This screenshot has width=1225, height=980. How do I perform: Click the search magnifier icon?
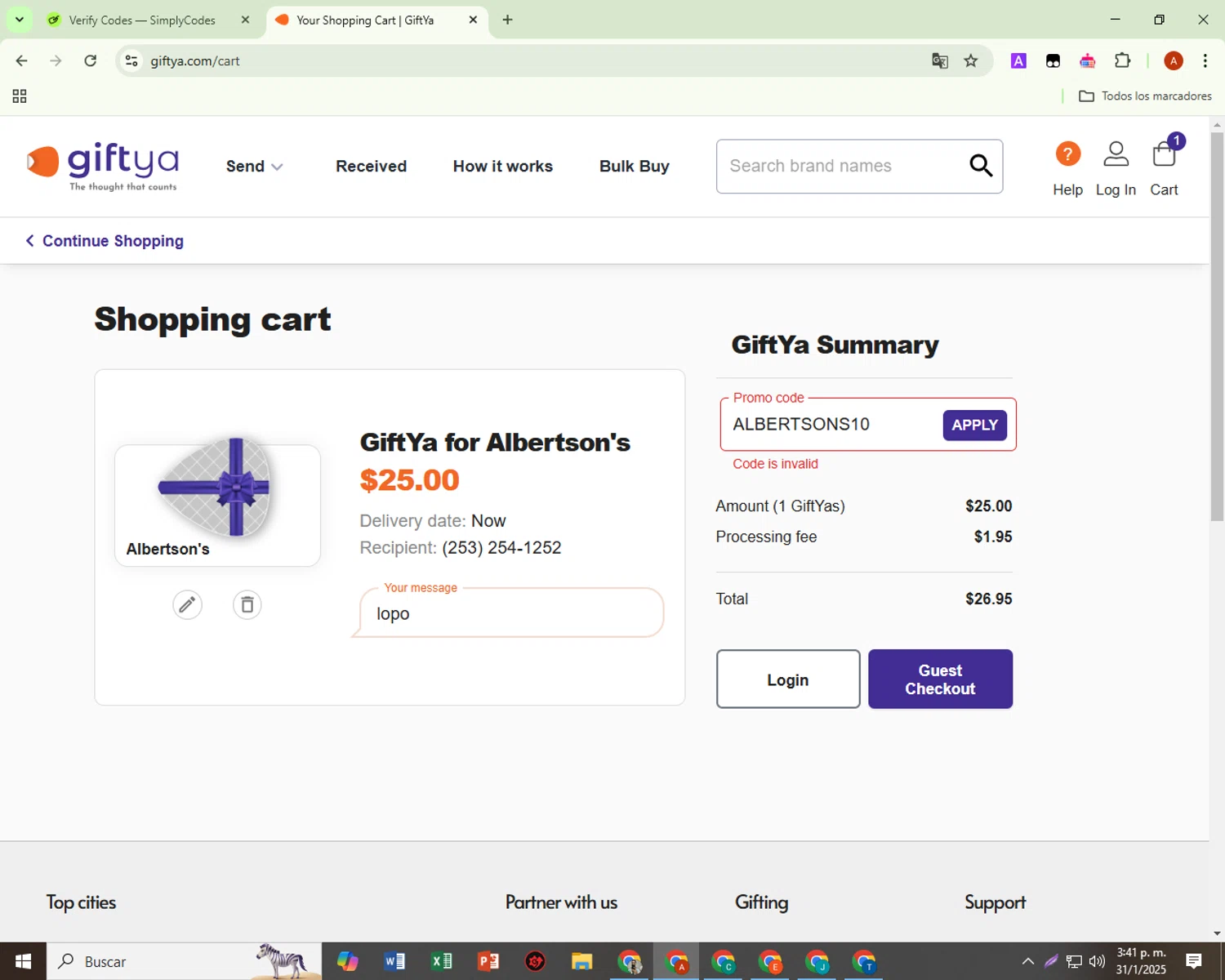coord(981,166)
